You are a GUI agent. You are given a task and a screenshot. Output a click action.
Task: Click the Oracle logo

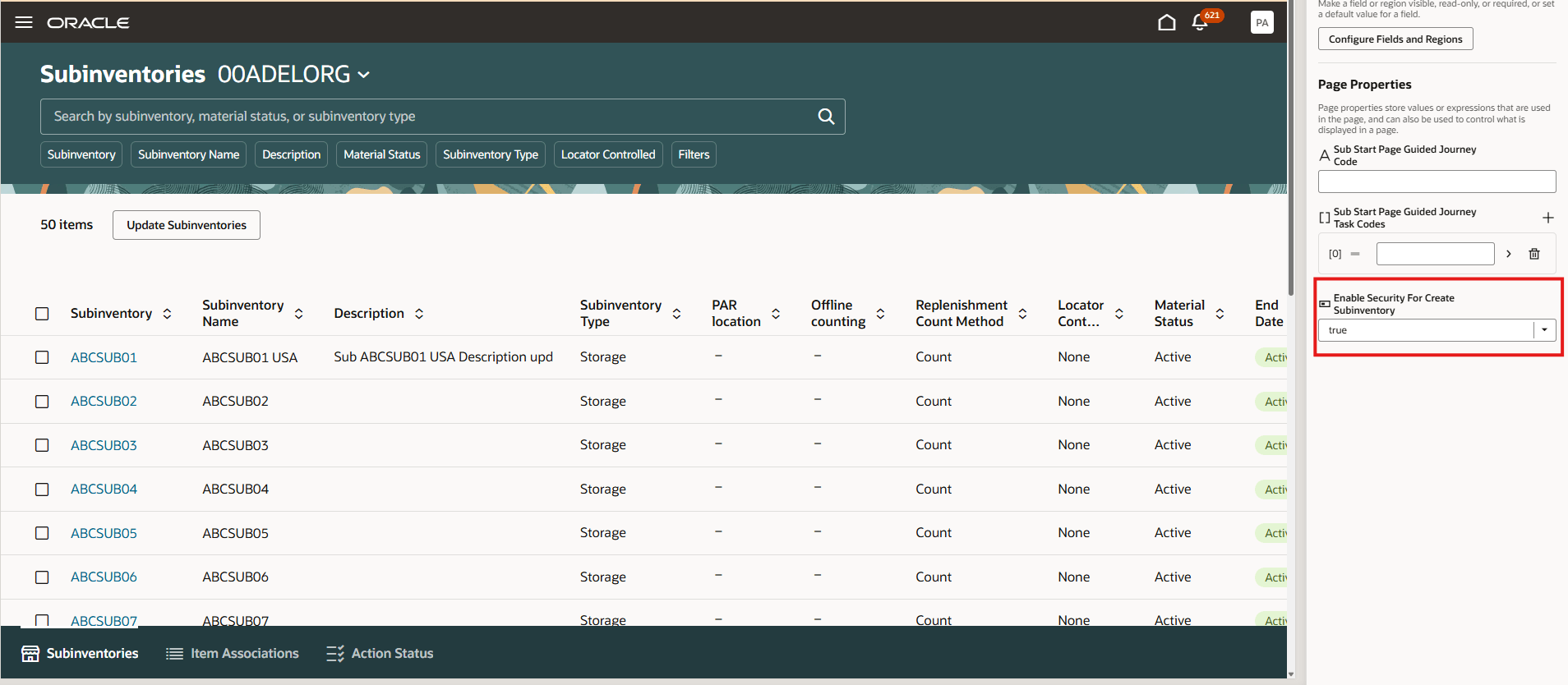[88, 23]
